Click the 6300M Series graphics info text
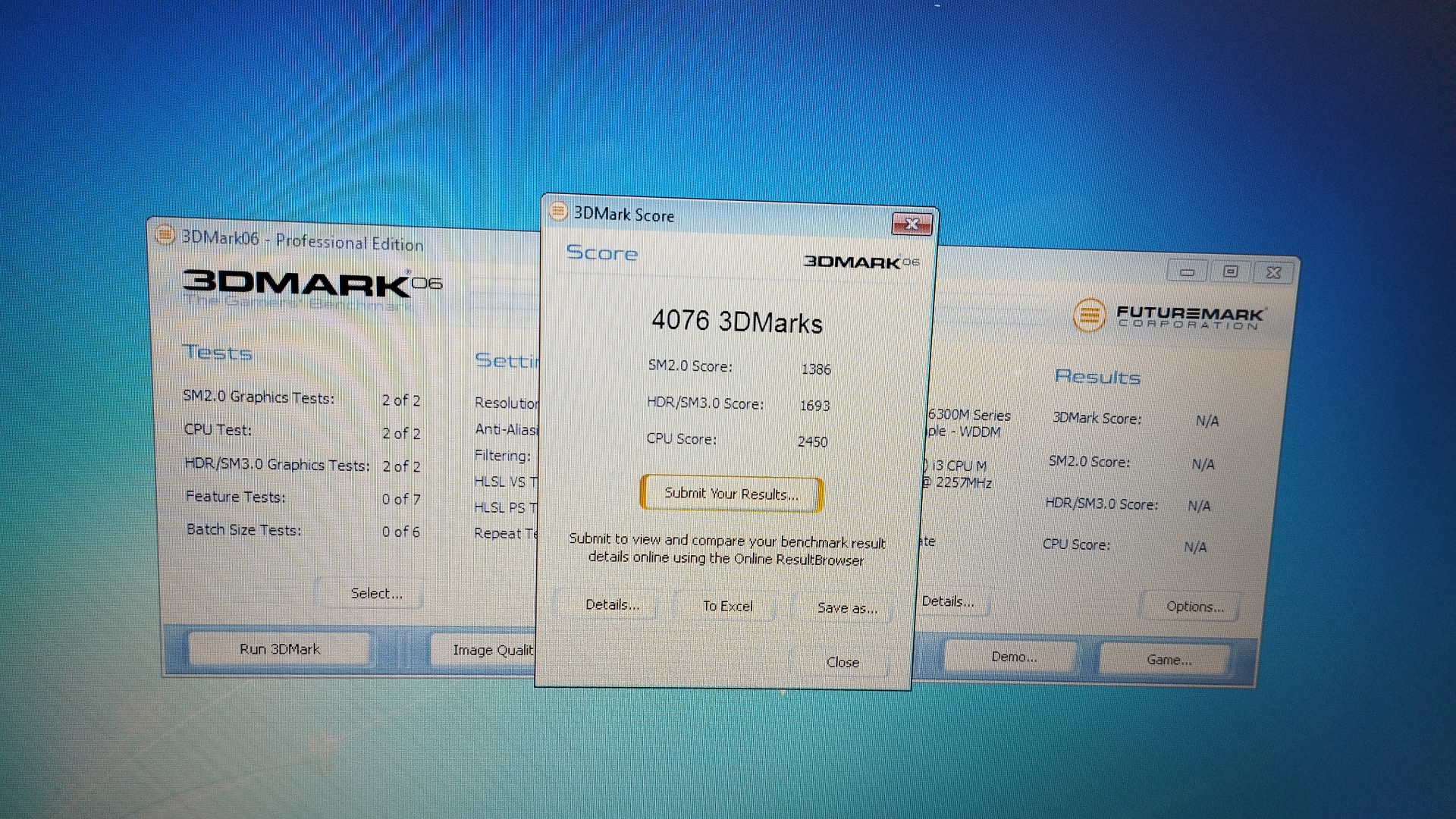 [969, 415]
